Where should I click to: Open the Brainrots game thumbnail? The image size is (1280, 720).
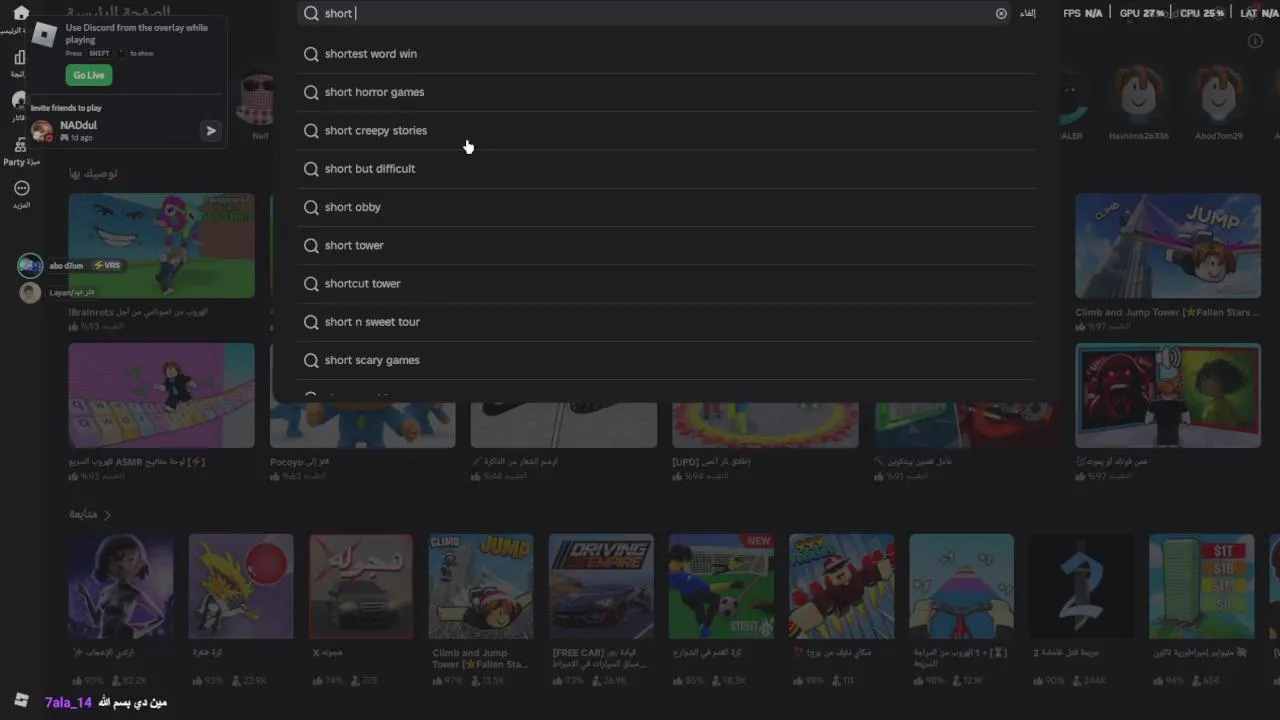[x=161, y=246]
